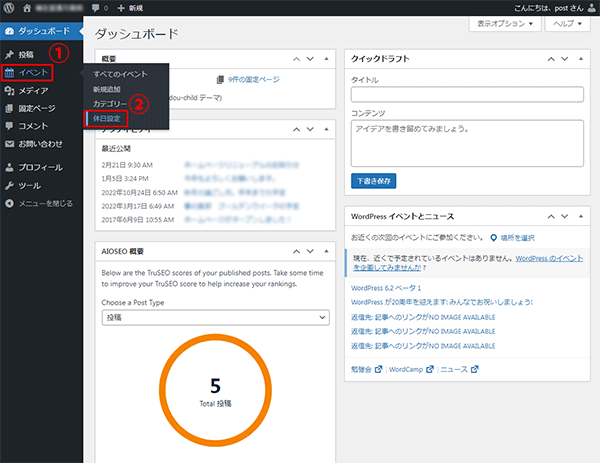Collapse the WordPress イベントとニュース panel
The width and height of the screenshot is (600, 463).
(x=581, y=217)
